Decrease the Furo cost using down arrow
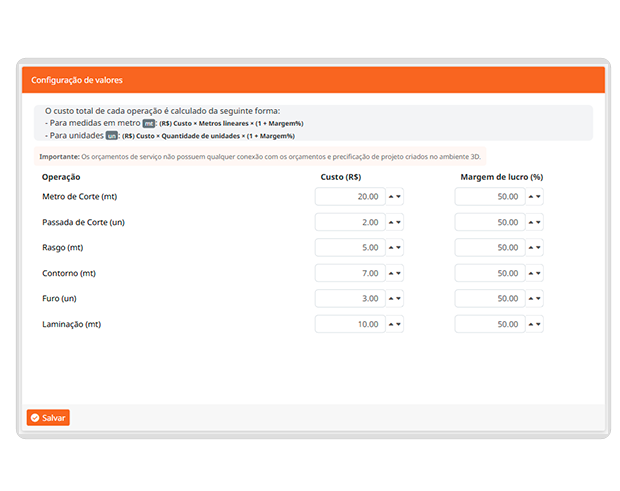 [398, 299]
